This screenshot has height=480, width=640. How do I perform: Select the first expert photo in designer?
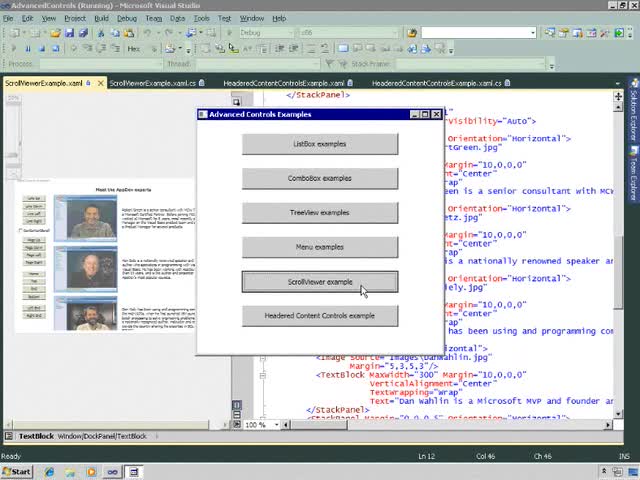(x=85, y=218)
